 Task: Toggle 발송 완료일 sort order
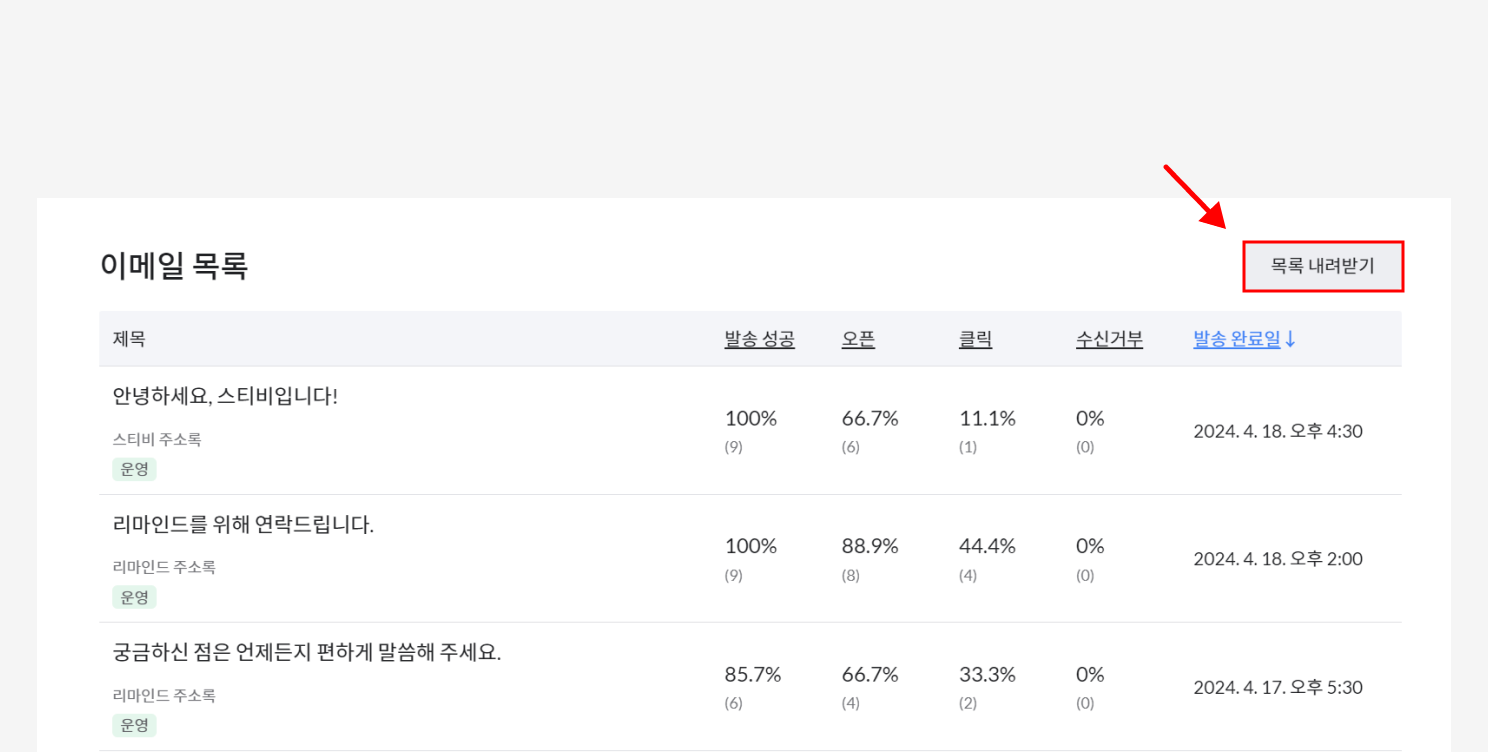(x=1236, y=339)
